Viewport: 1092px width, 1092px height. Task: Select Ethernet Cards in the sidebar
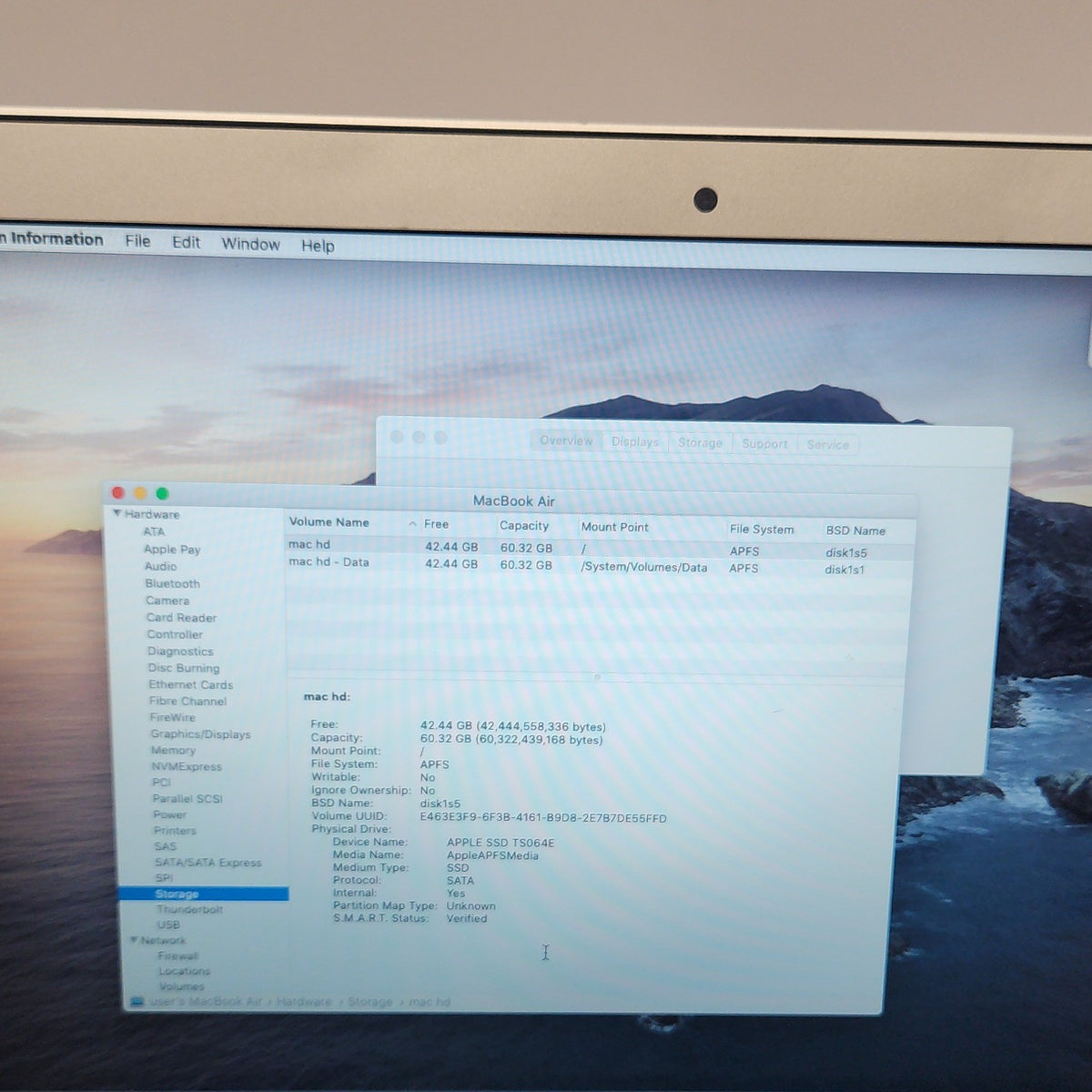click(x=191, y=684)
